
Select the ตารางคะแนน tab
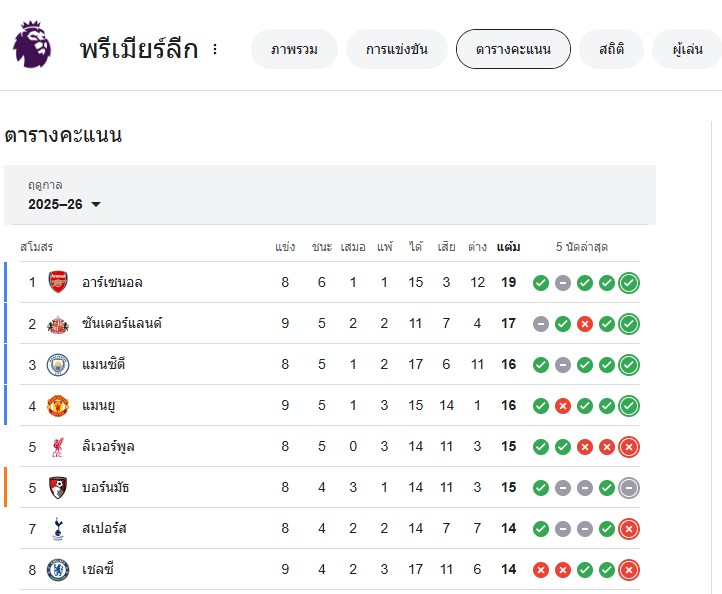[513, 49]
